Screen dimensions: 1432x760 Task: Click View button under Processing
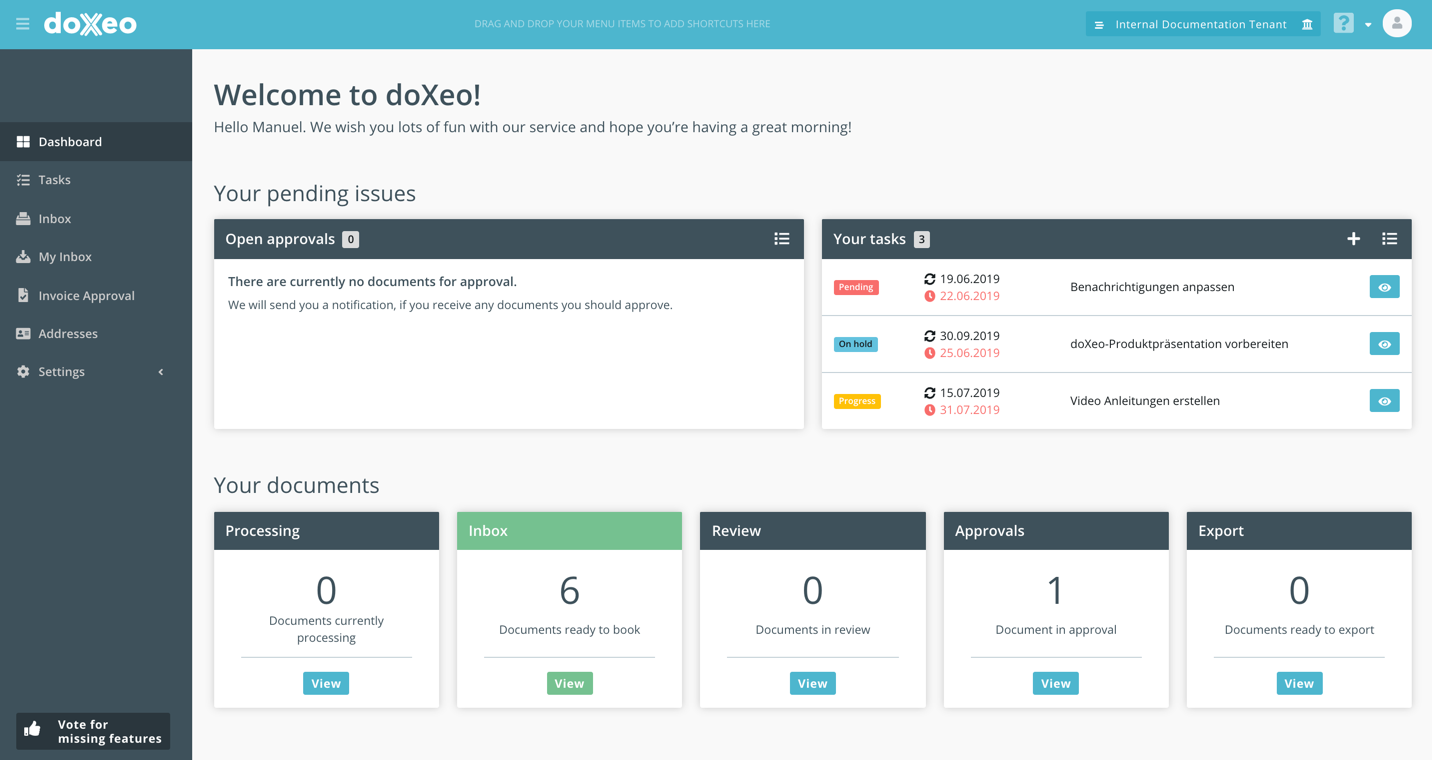click(326, 683)
